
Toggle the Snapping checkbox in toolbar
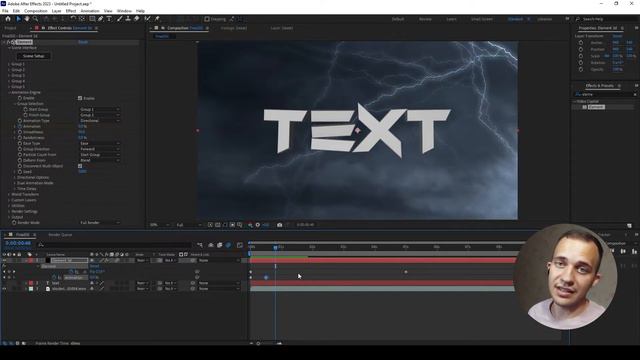click(x=207, y=19)
